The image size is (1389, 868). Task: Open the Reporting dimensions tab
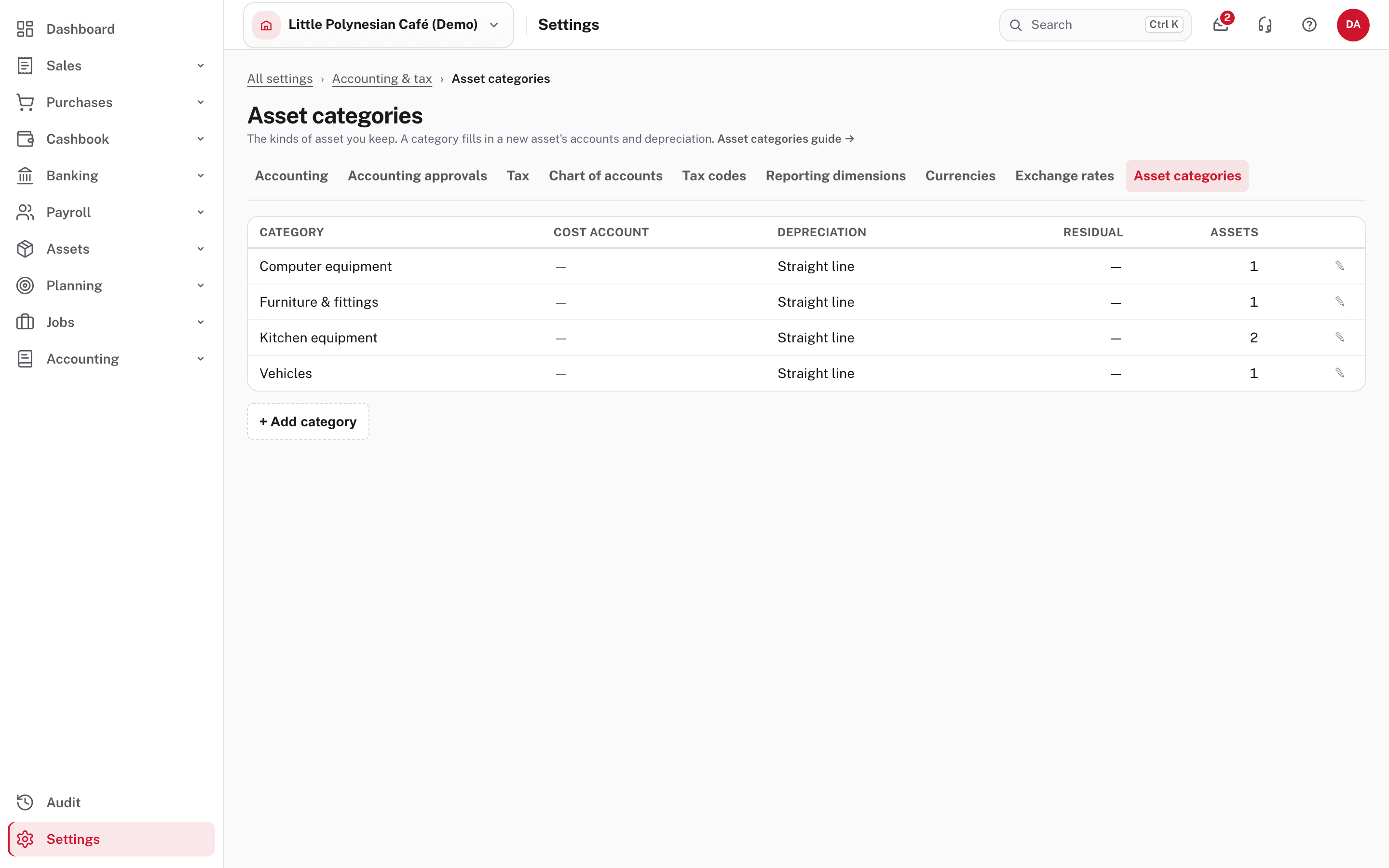pos(836,176)
